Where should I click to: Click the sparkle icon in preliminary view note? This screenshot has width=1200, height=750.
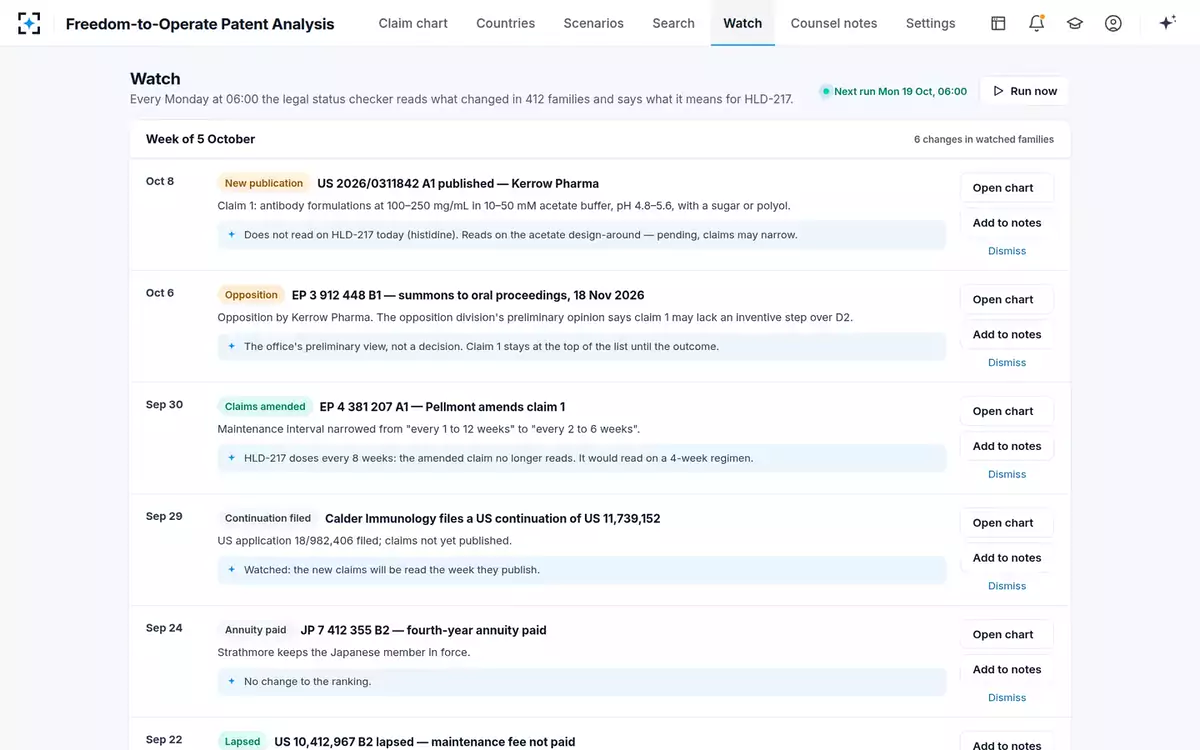pyautogui.click(x=232, y=347)
